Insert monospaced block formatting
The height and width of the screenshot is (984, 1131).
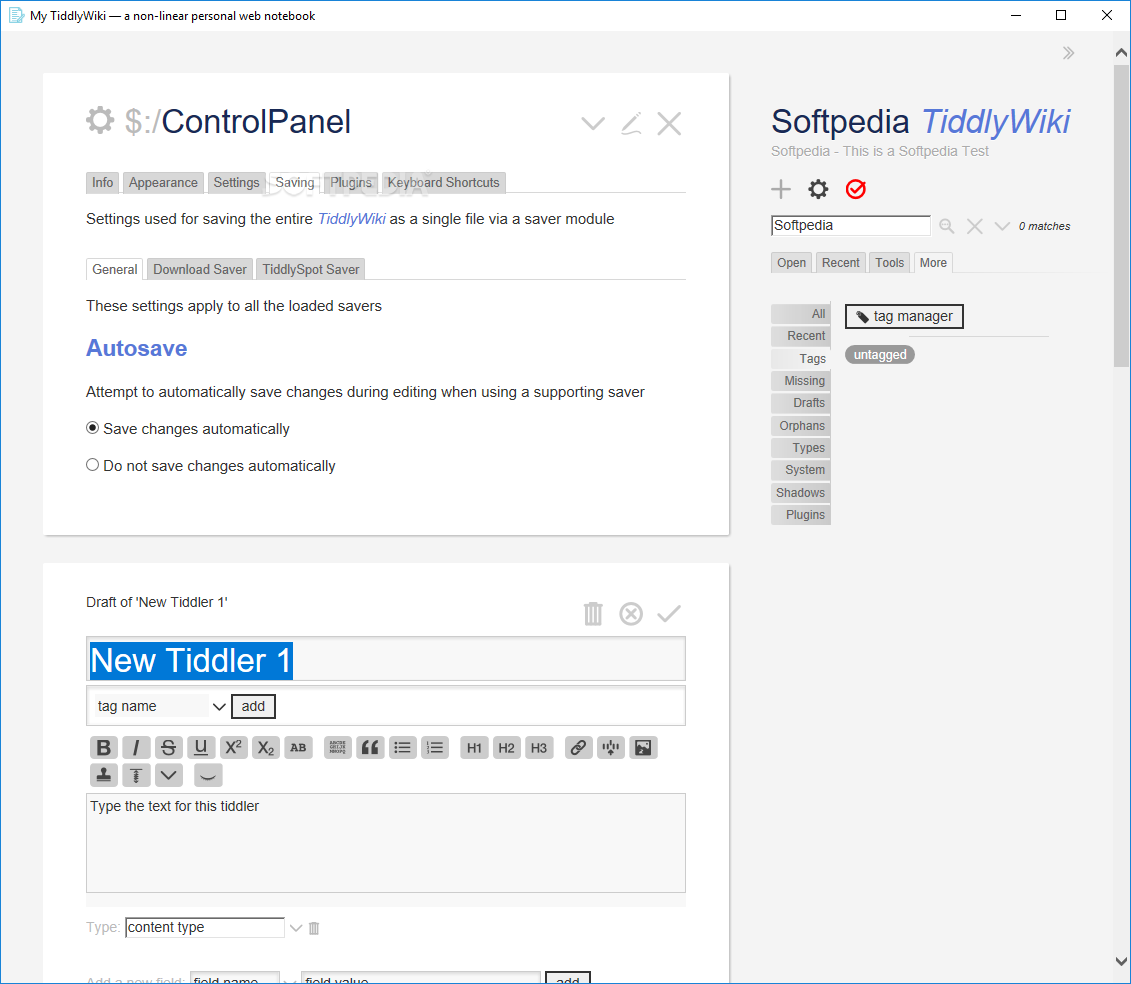pos(337,747)
